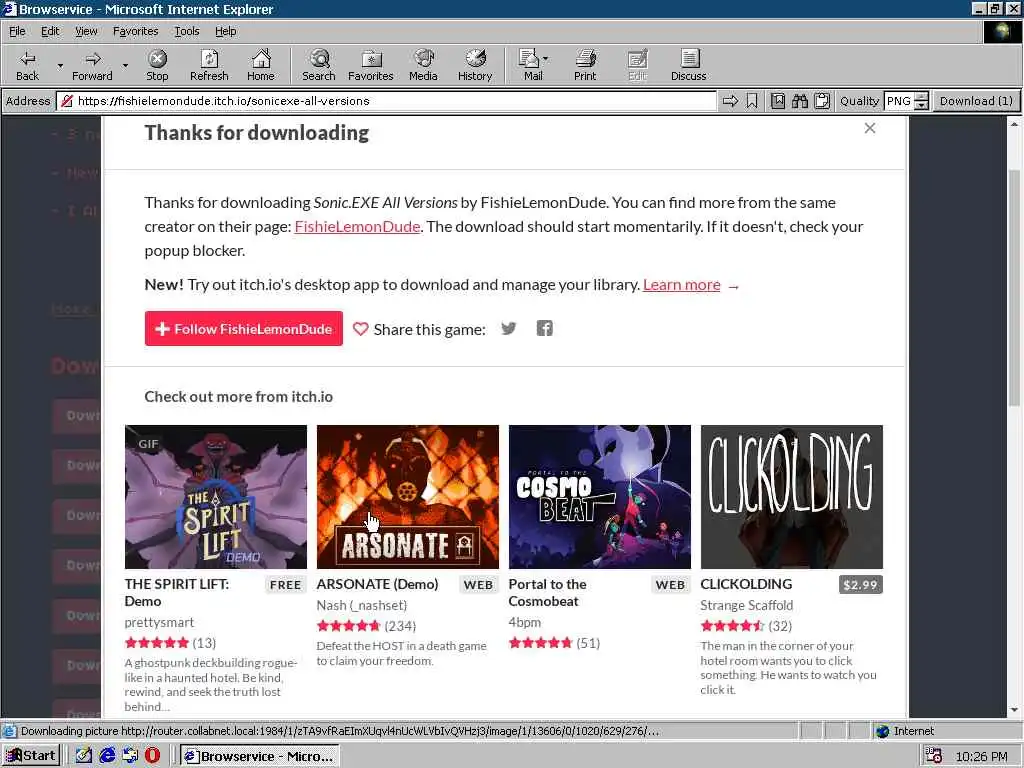Show the History pane
Image resolution: width=1024 pixels, height=768 pixels.
pos(475,65)
